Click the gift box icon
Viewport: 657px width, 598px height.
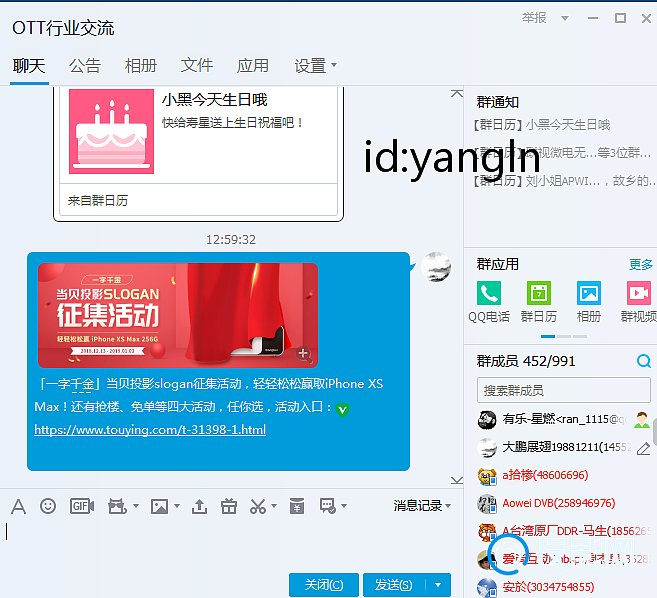click(x=229, y=506)
